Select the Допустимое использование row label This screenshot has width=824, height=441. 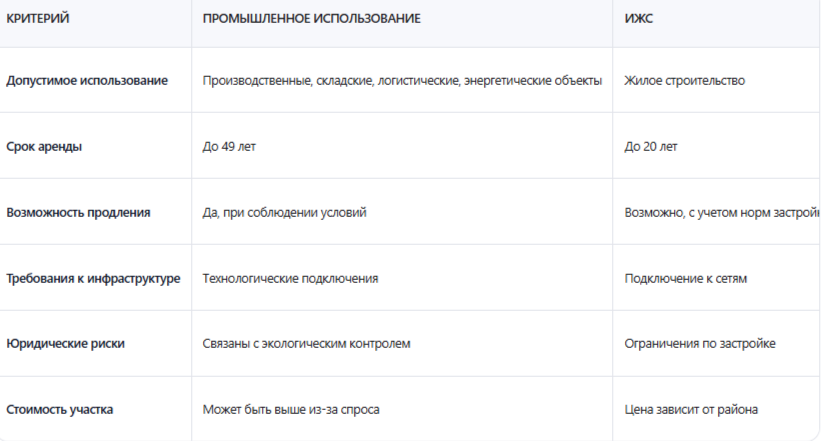coord(87,81)
